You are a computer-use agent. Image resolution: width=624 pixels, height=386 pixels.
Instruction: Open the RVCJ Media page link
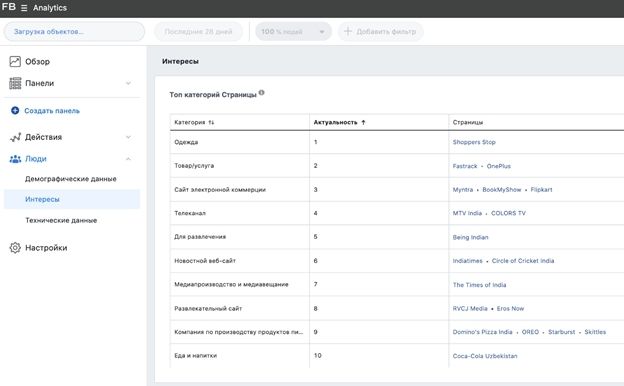point(470,308)
